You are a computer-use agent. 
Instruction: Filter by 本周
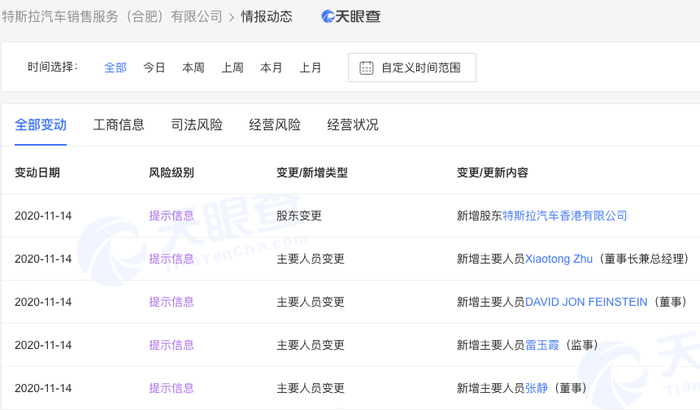[x=193, y=68]
